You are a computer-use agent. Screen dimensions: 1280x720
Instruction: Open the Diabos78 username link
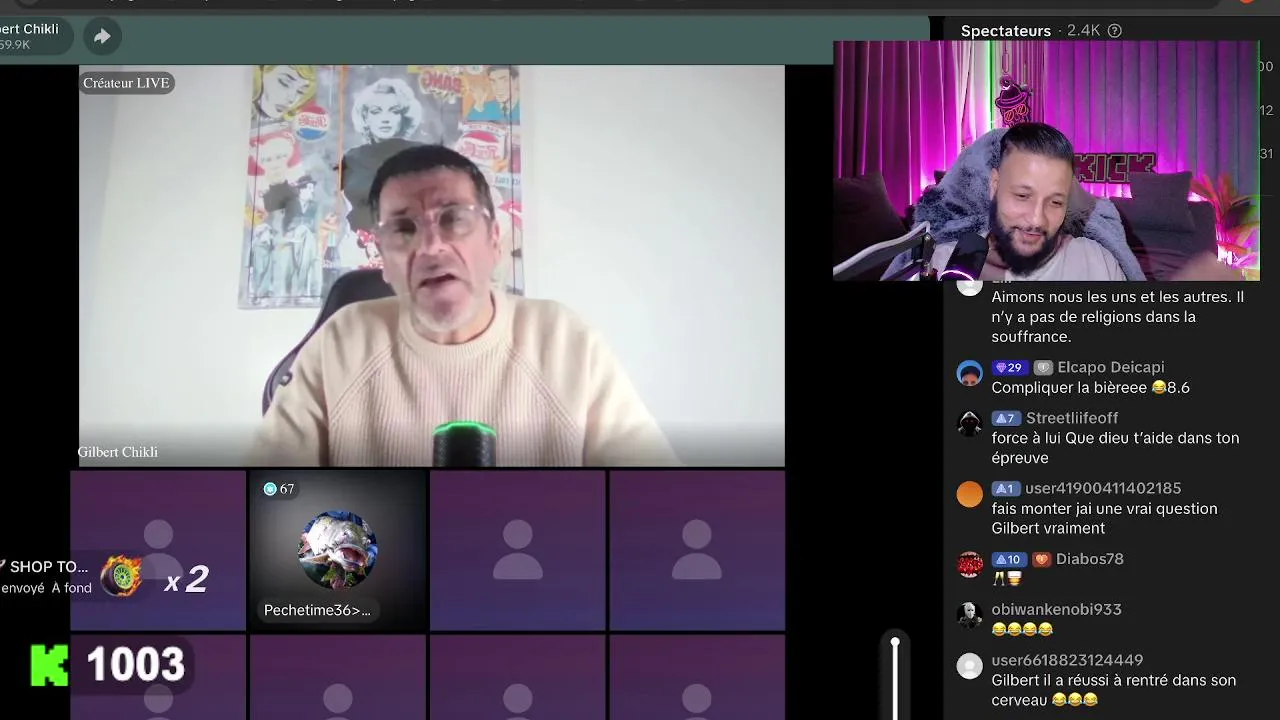click(x=1090, y=559)
